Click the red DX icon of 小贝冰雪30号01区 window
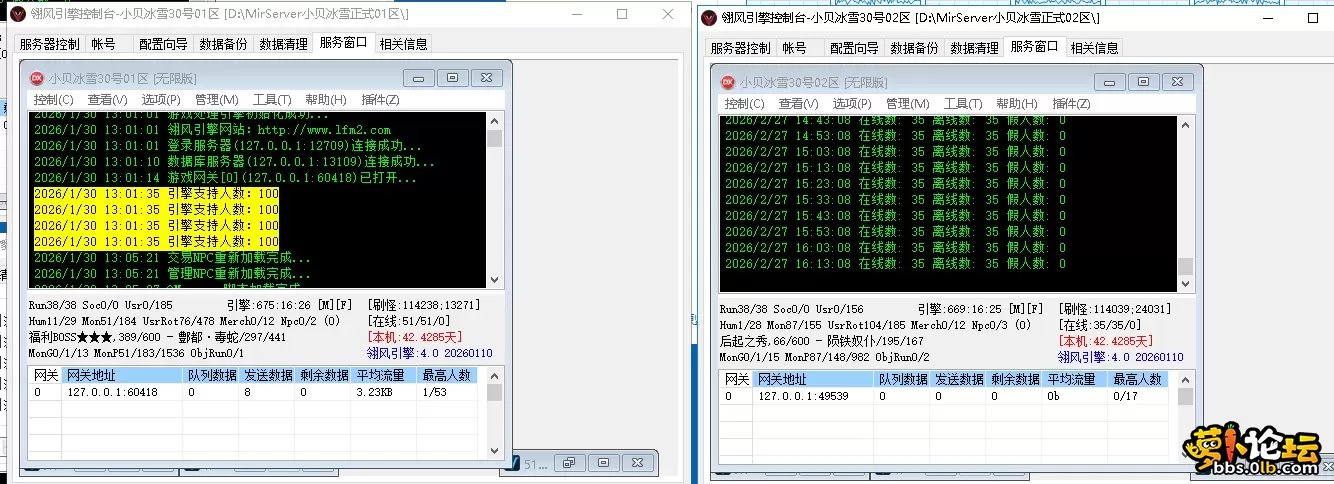 pyautogui.click(x=37, y=78)
